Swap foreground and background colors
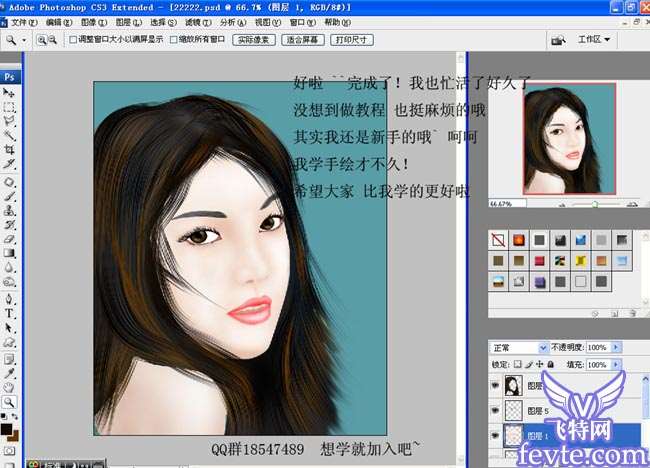The width and height of the screenshot is (650, 468). (15, 416)
